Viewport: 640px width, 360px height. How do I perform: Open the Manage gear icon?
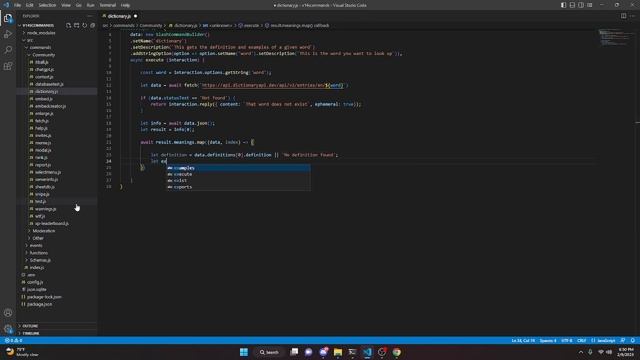pyautogui.click(x=8, y=329)
